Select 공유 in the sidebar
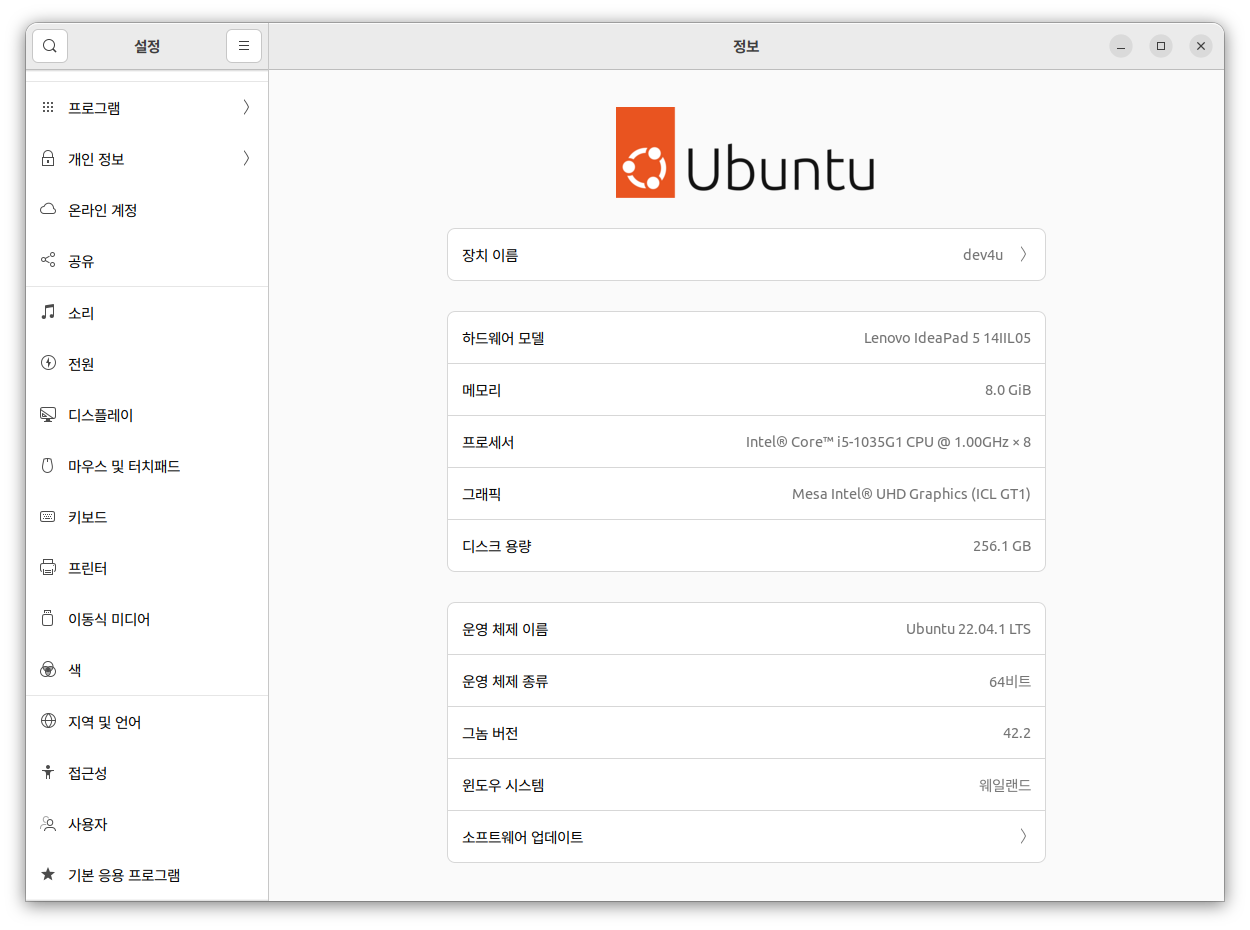 147,261
